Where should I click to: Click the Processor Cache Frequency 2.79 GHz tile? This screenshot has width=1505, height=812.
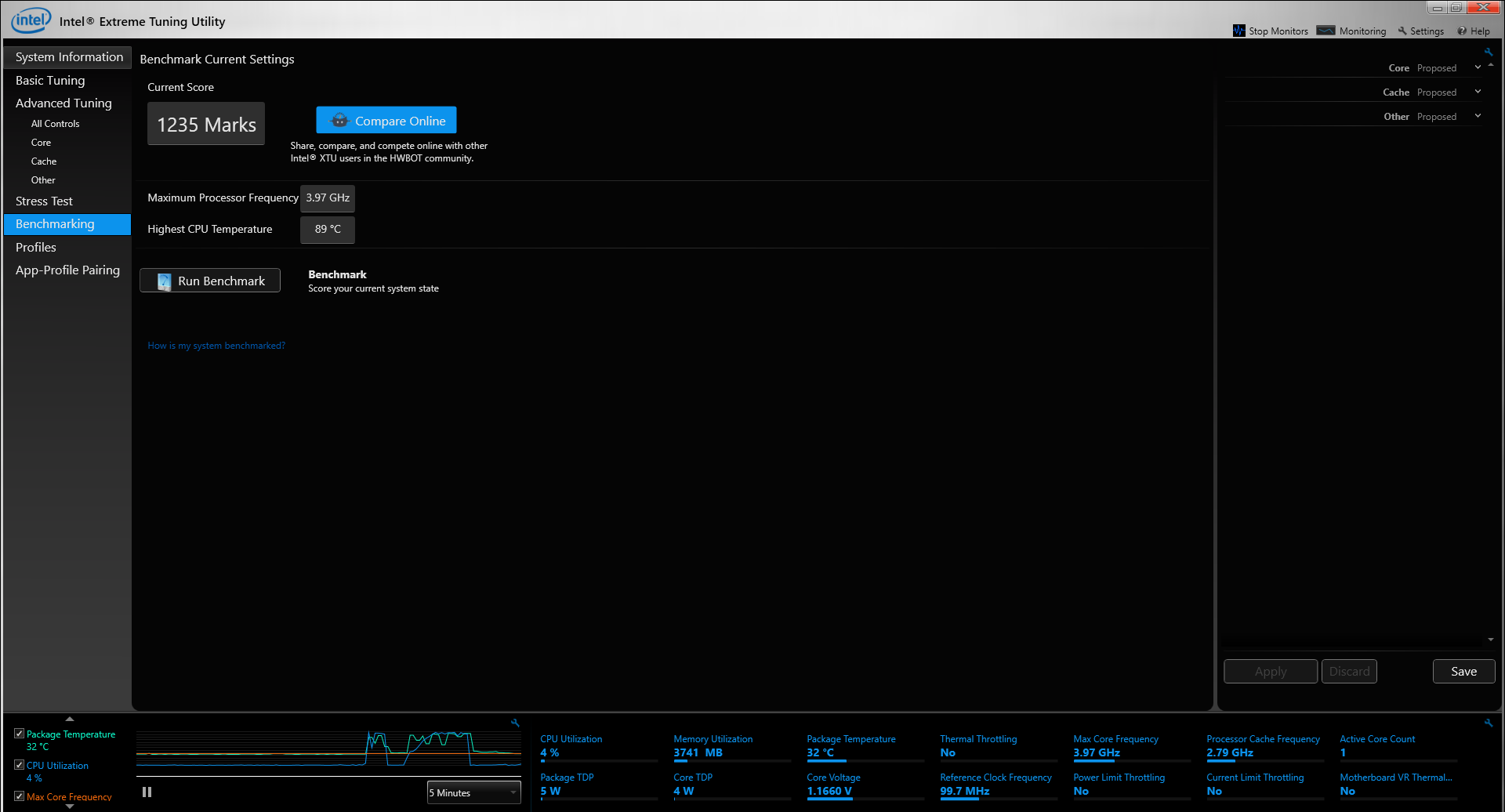pyautogui.click(x=1265, y=749)
